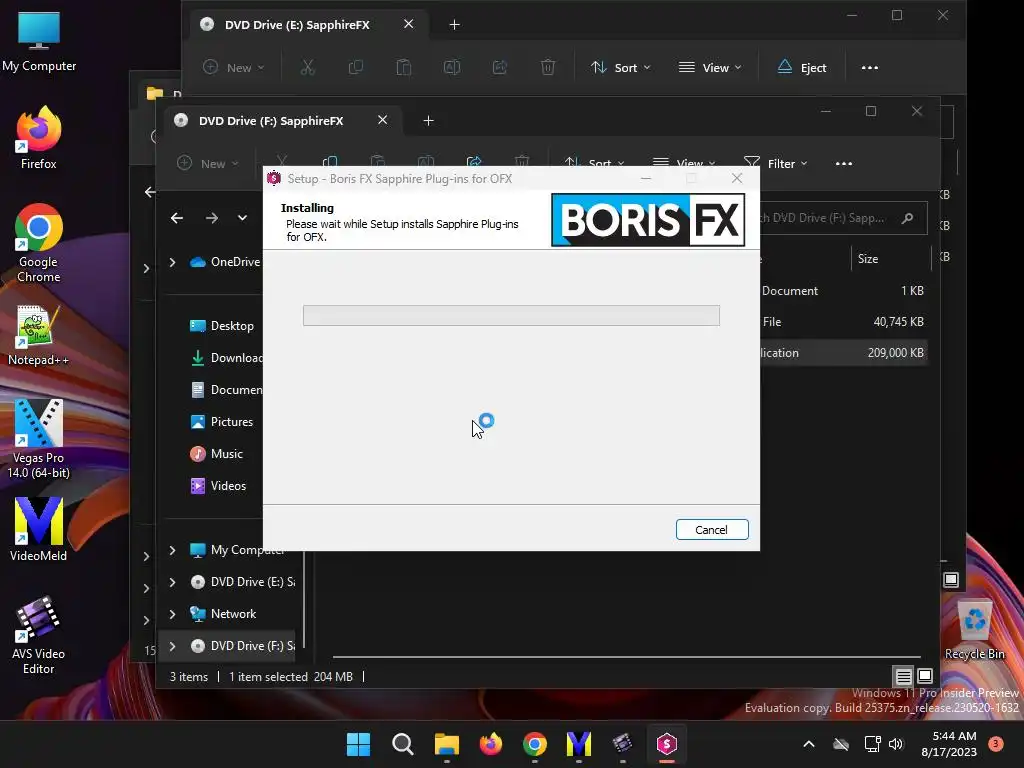Select the 1 KB document row
The width and height of the screenshot is (1024, 768).
[843, 291]
